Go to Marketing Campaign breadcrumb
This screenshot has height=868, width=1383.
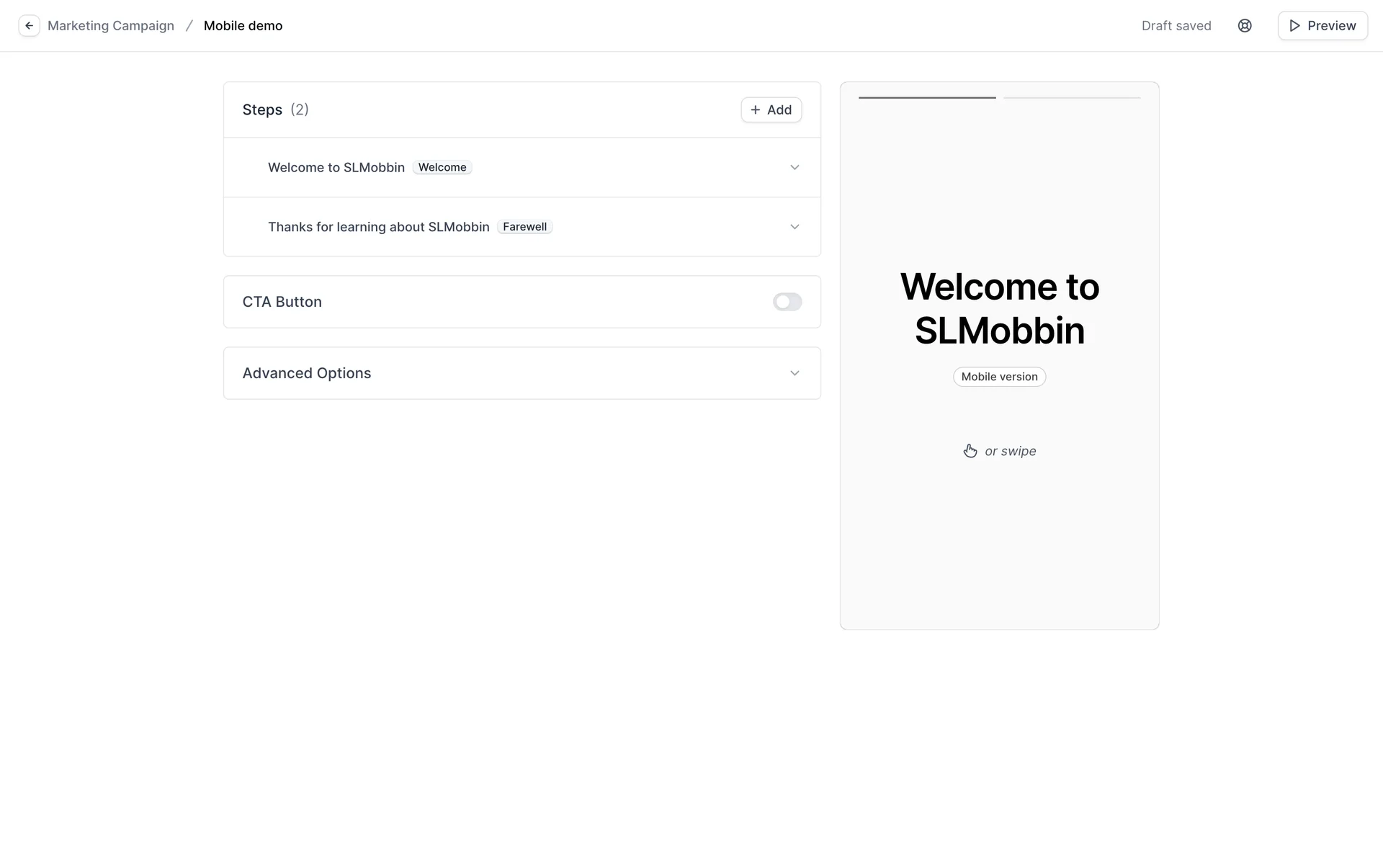tap(111, 26)
